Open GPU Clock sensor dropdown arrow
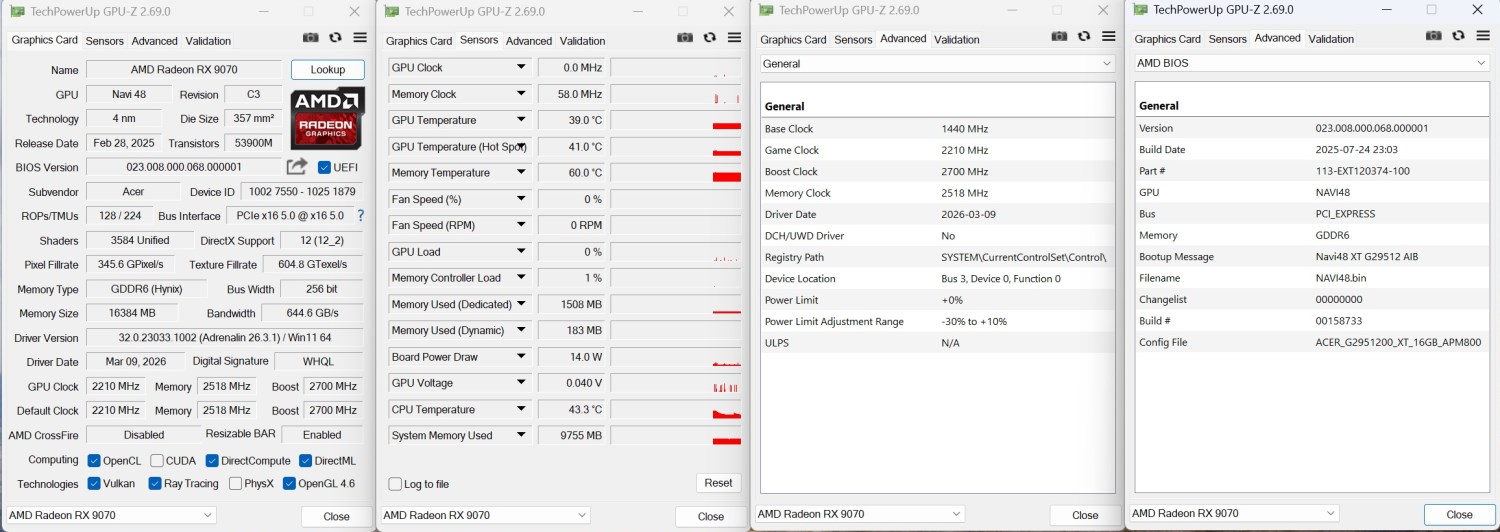Image resolution: width=1500 pixels, height=532 pixels. 521,68
